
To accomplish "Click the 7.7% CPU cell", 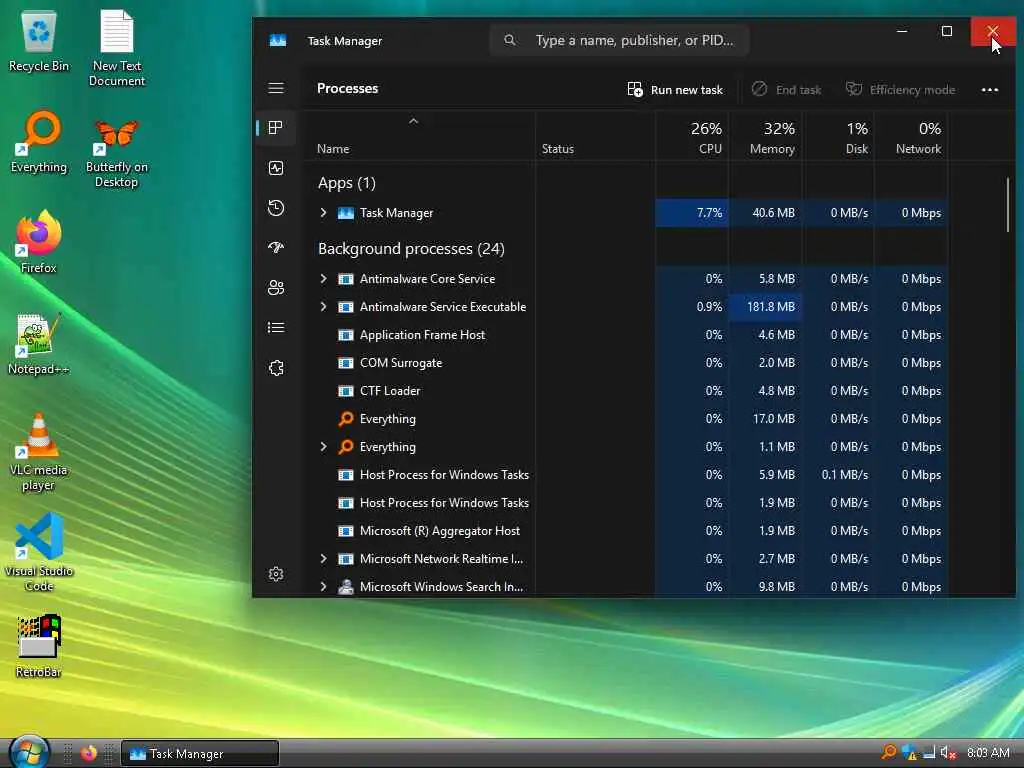I will click(x=692, y=213).
